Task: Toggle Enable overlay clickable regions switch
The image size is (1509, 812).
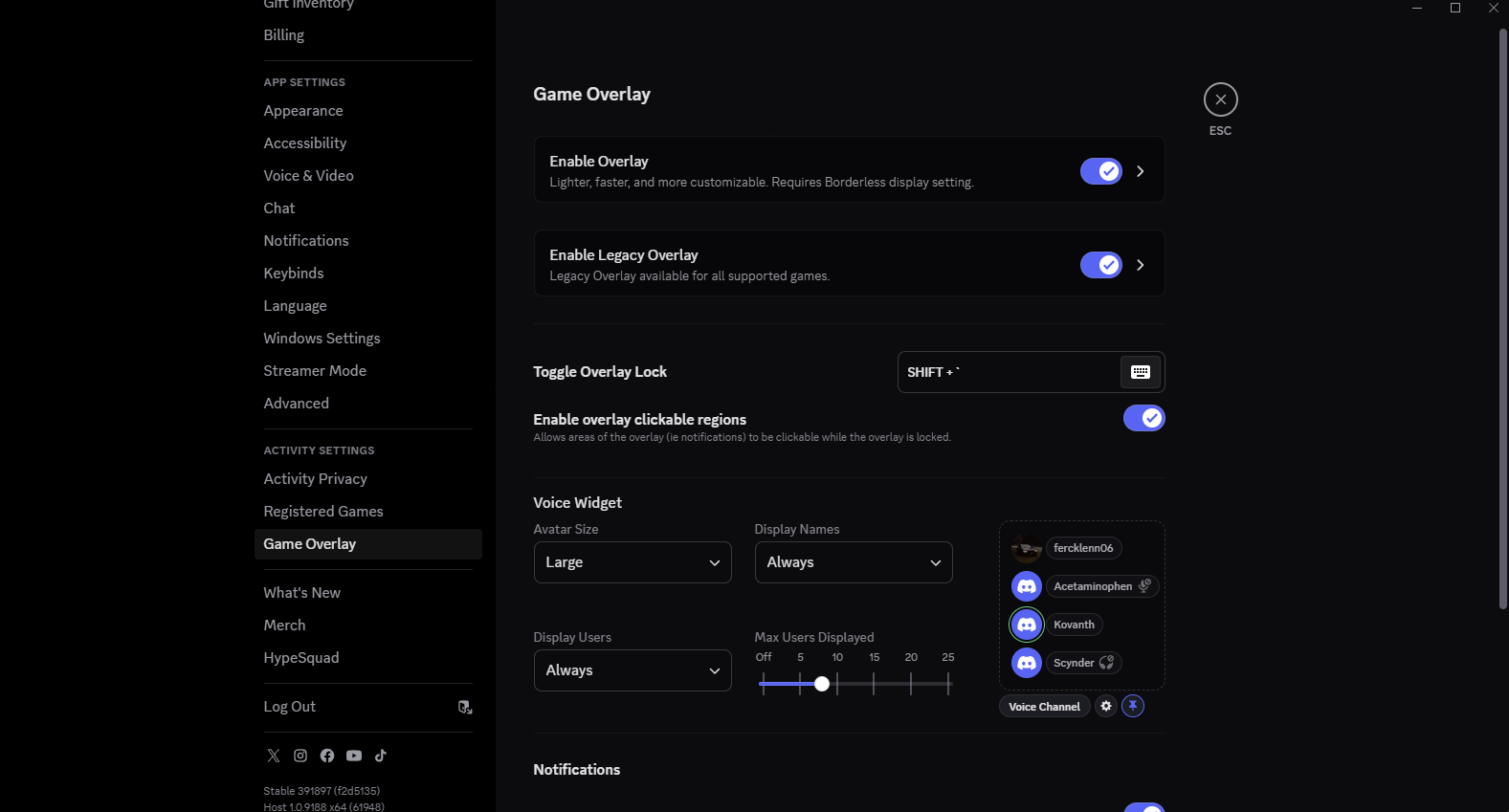Action: pos(1144,418)
